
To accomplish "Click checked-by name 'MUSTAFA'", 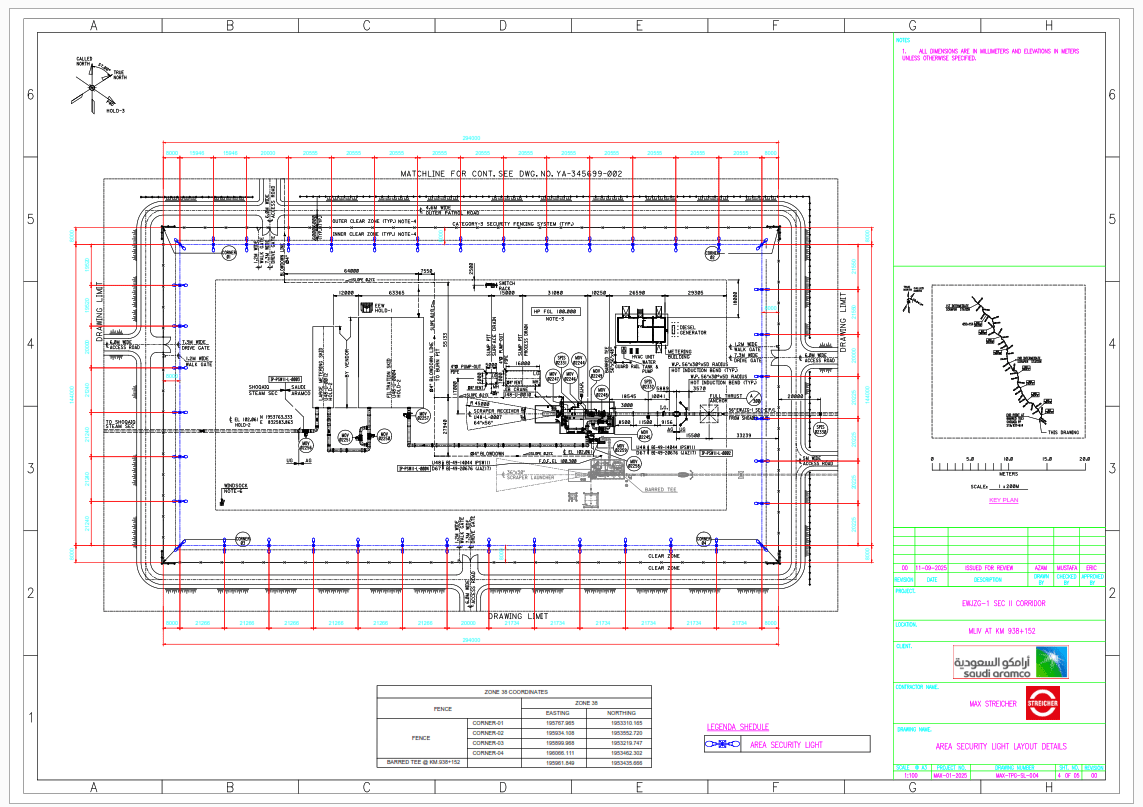I will coord(1066,567).
